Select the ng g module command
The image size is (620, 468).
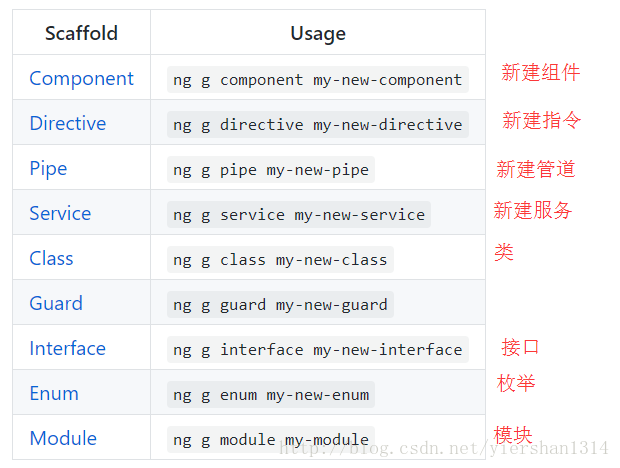point(271,440)
